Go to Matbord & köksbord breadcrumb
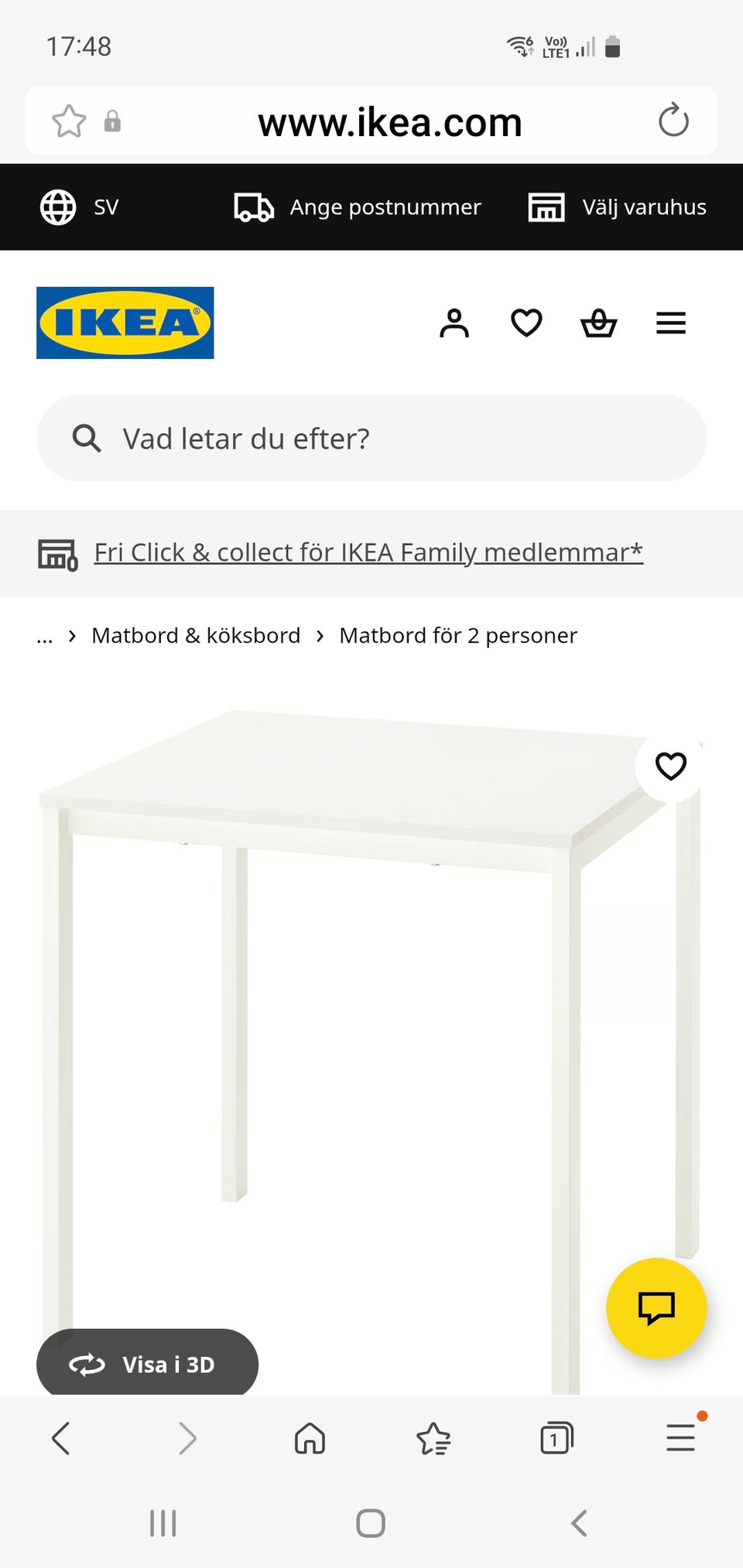Viewport: 743px width, 1568px height. (x=196, y=636)
